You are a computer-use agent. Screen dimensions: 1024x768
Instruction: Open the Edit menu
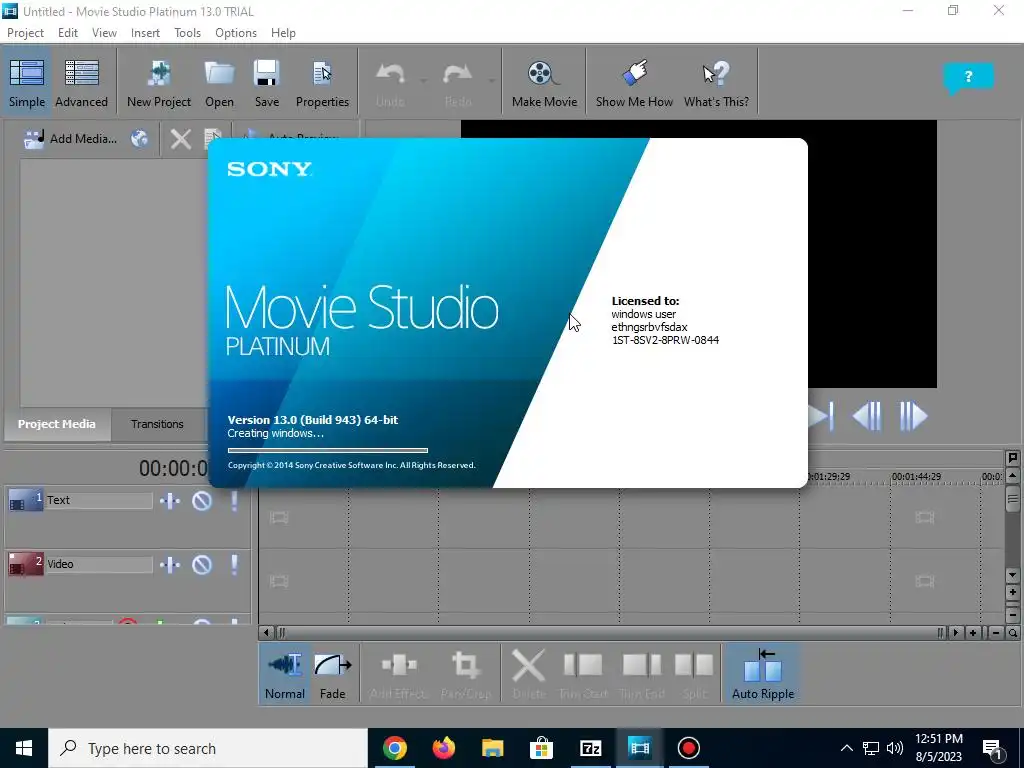click(x=68, y=33)
